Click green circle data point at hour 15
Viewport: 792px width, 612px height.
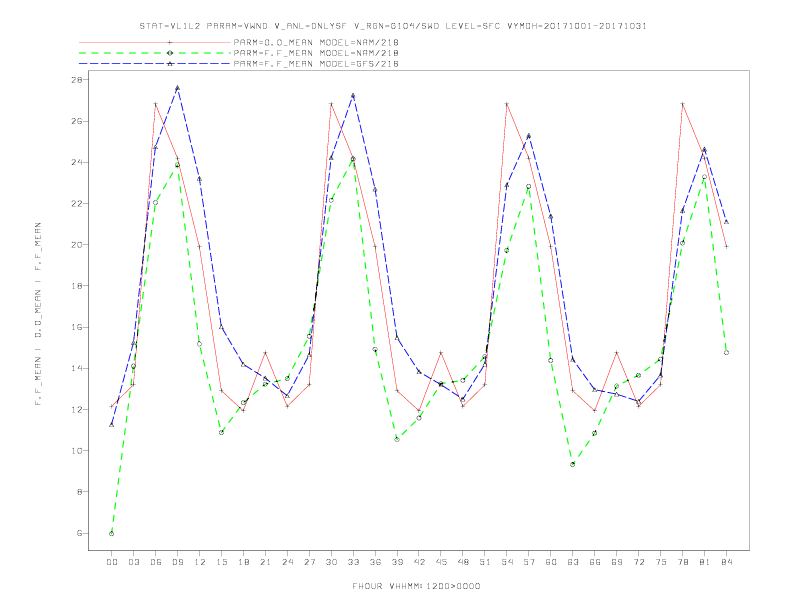click(221, 432)
